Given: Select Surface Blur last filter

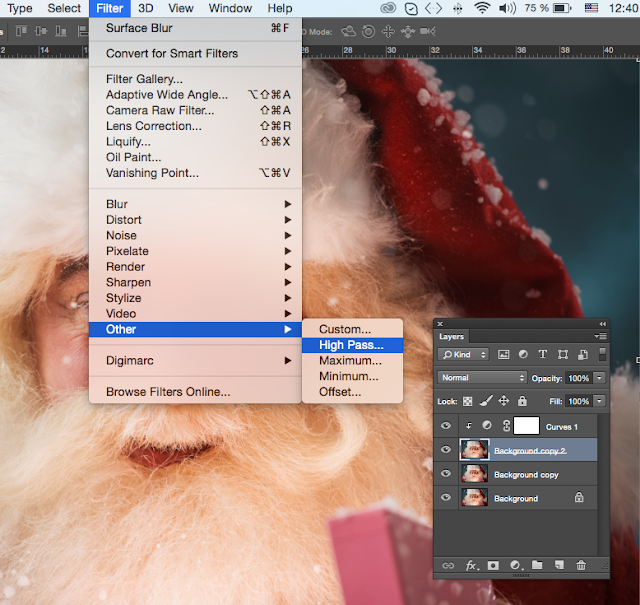Looking at the screenshot, I should click(195, 28).
